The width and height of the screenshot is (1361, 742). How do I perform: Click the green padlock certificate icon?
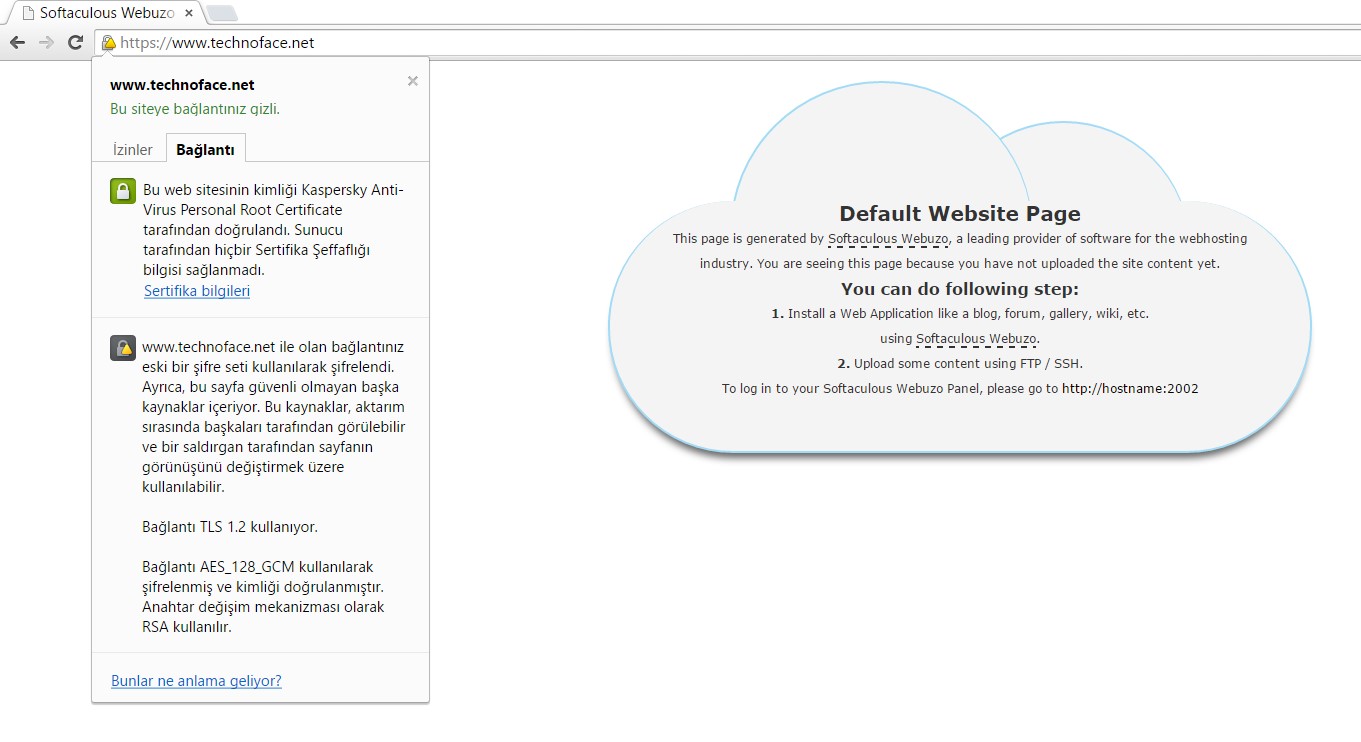pos(122,191)
